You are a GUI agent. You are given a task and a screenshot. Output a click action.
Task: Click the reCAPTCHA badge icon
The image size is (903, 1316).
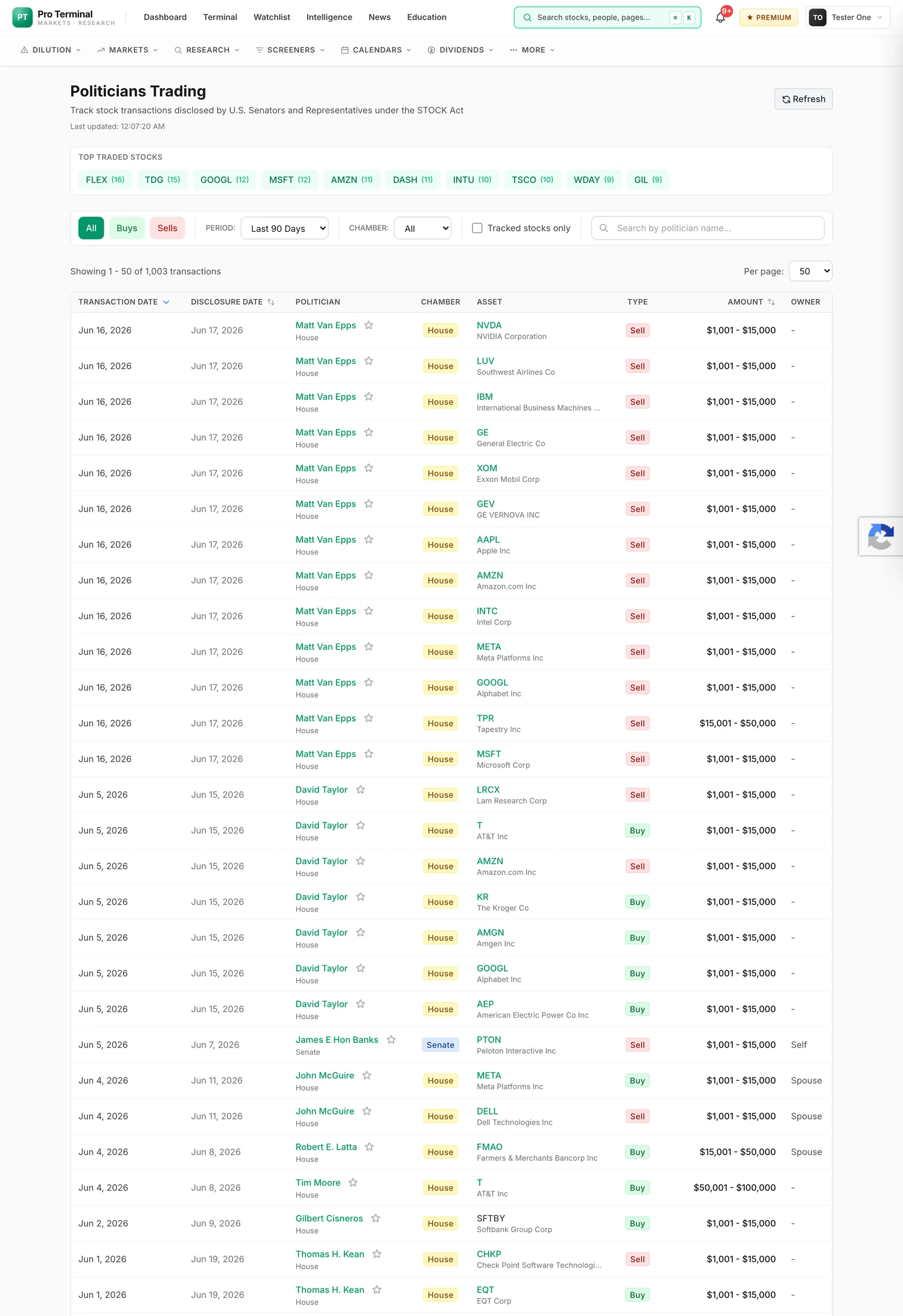pyautogui.click(x=881, y=536)
